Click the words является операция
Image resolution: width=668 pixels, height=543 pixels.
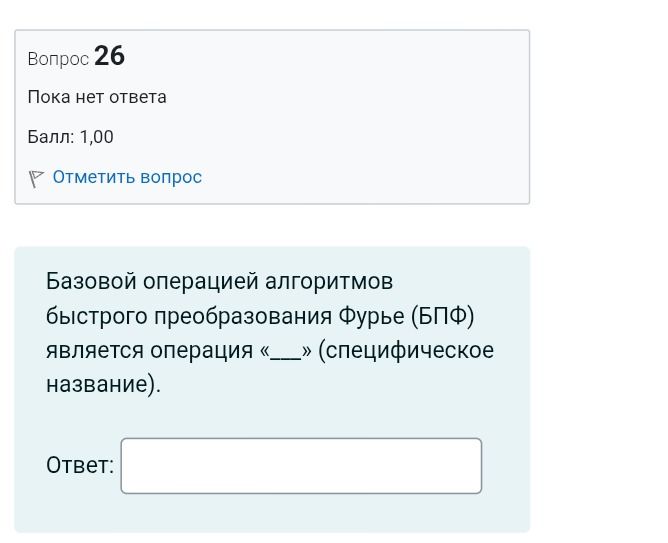[150, 351]
